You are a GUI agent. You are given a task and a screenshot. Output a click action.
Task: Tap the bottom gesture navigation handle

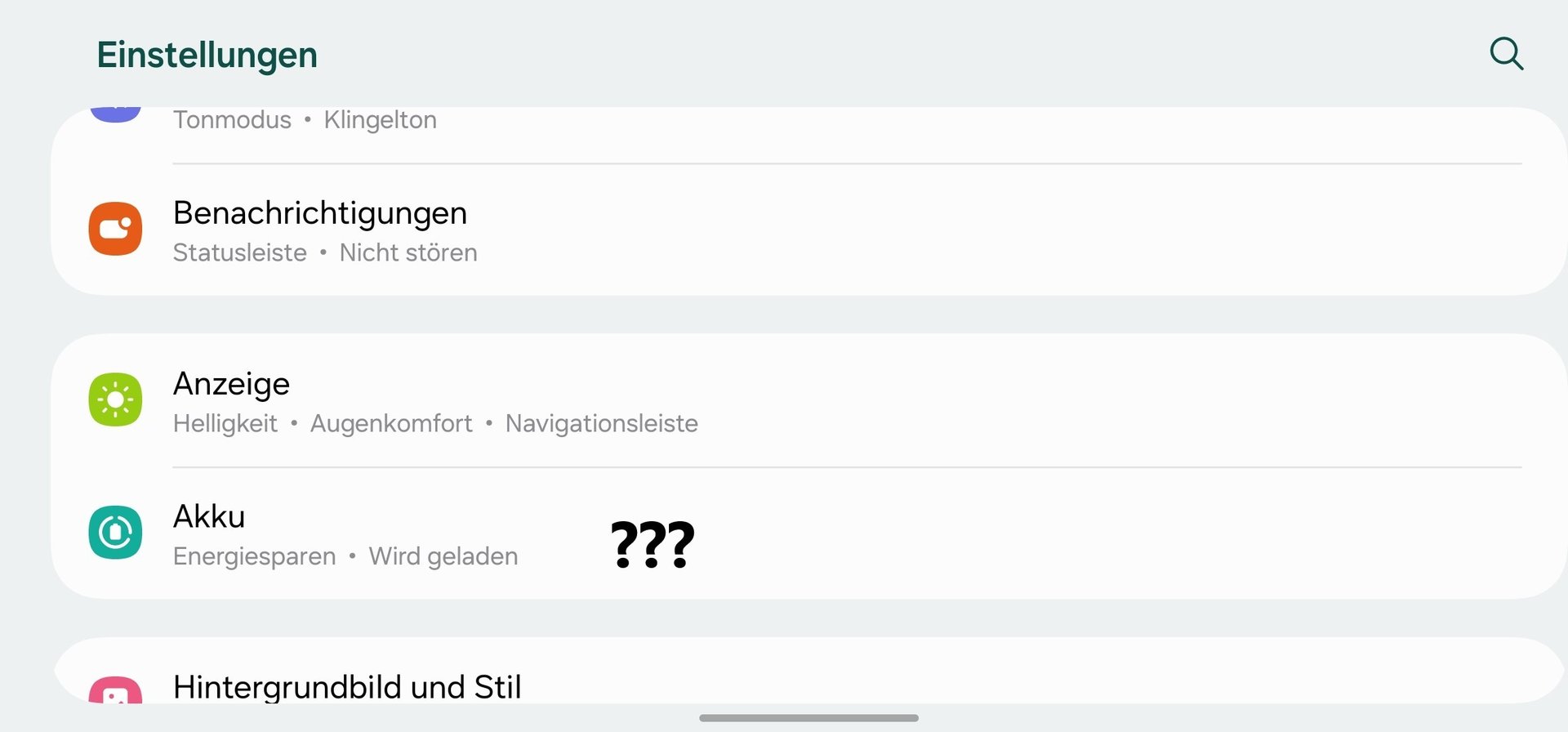coord(808,718)
